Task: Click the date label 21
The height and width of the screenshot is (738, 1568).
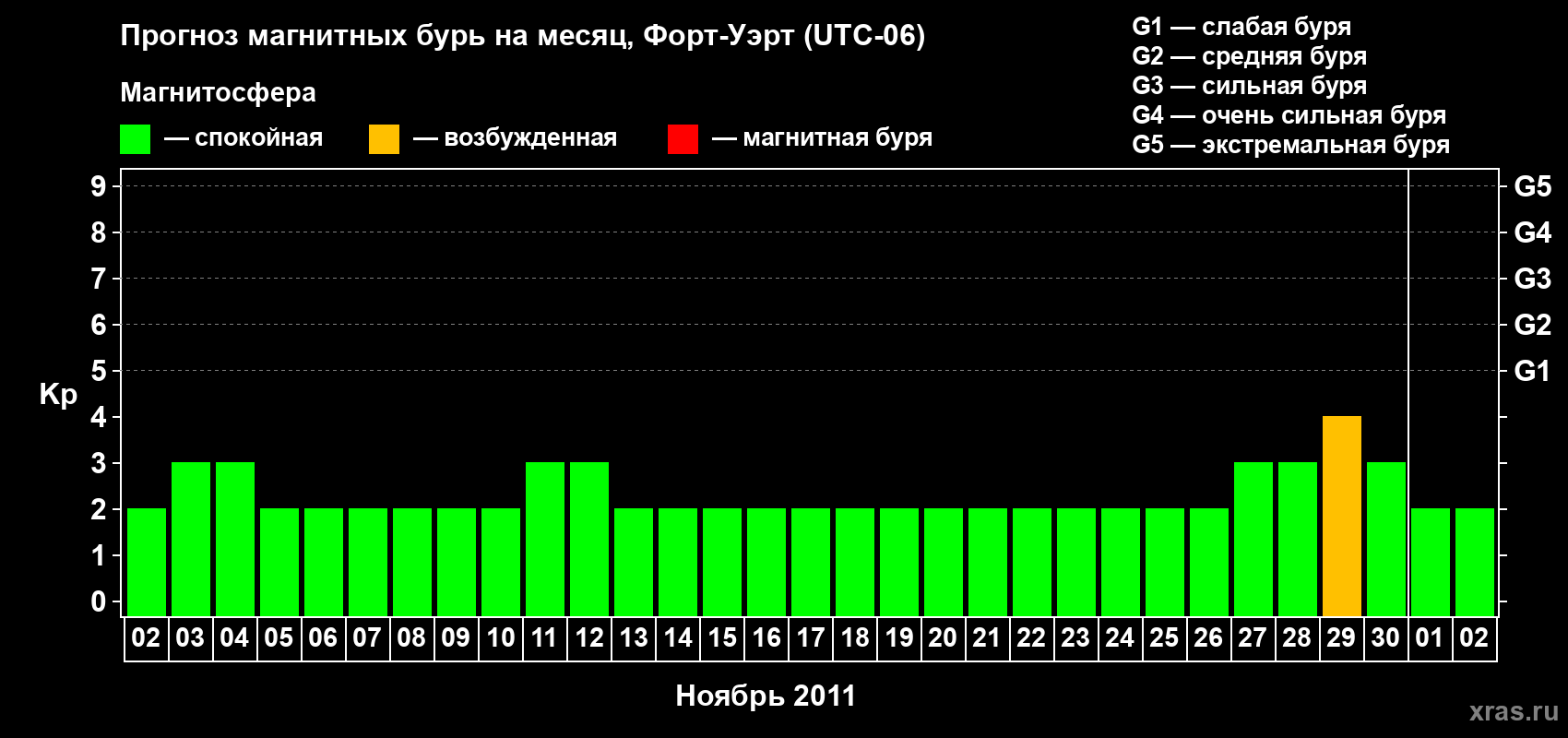Action: coord(987,637)
